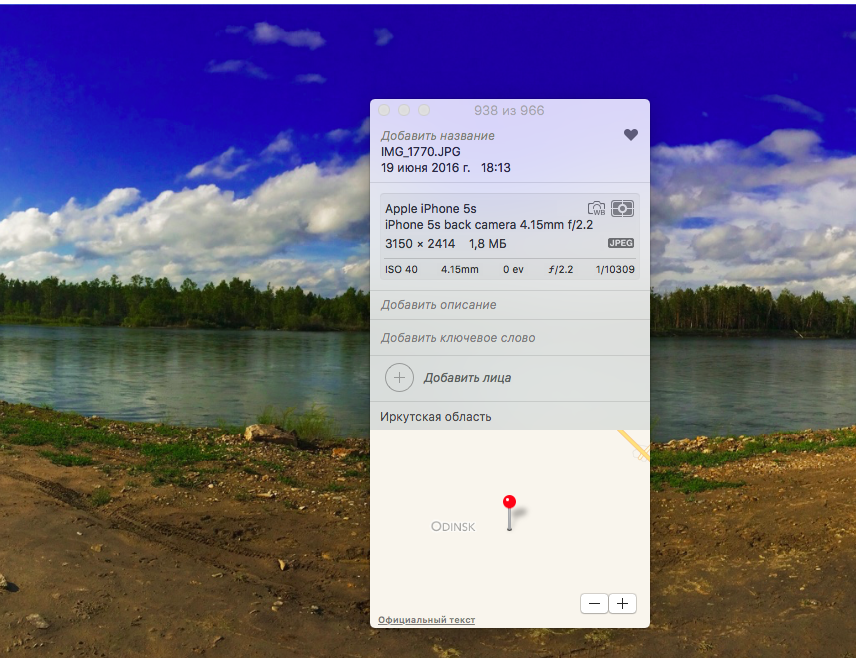Click the red map pin
Image resolution: width=856 pixels, height=658 pixels.
click(x=509, y=504)
